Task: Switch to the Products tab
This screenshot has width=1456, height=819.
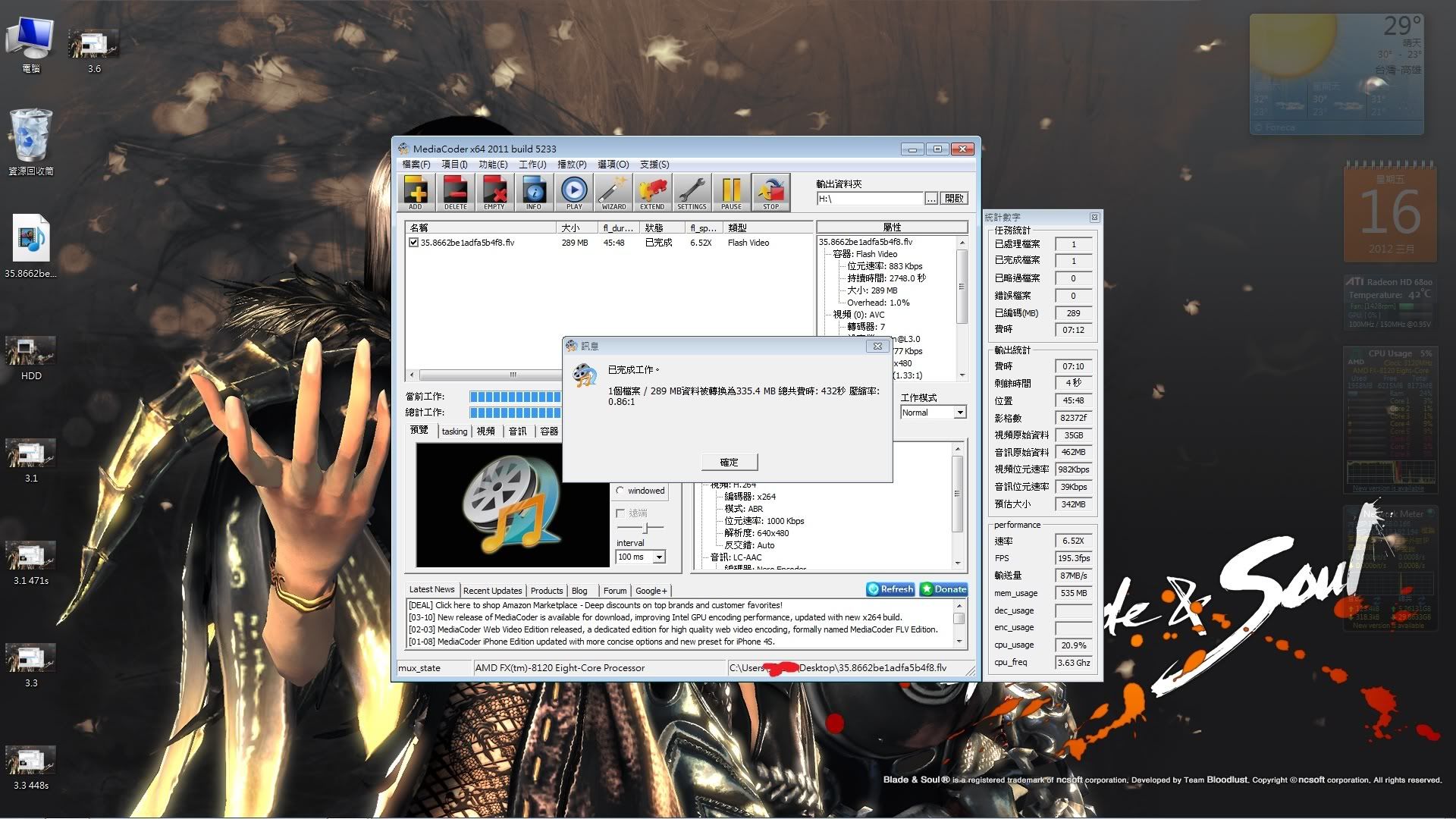Action: tap(547, 591)
